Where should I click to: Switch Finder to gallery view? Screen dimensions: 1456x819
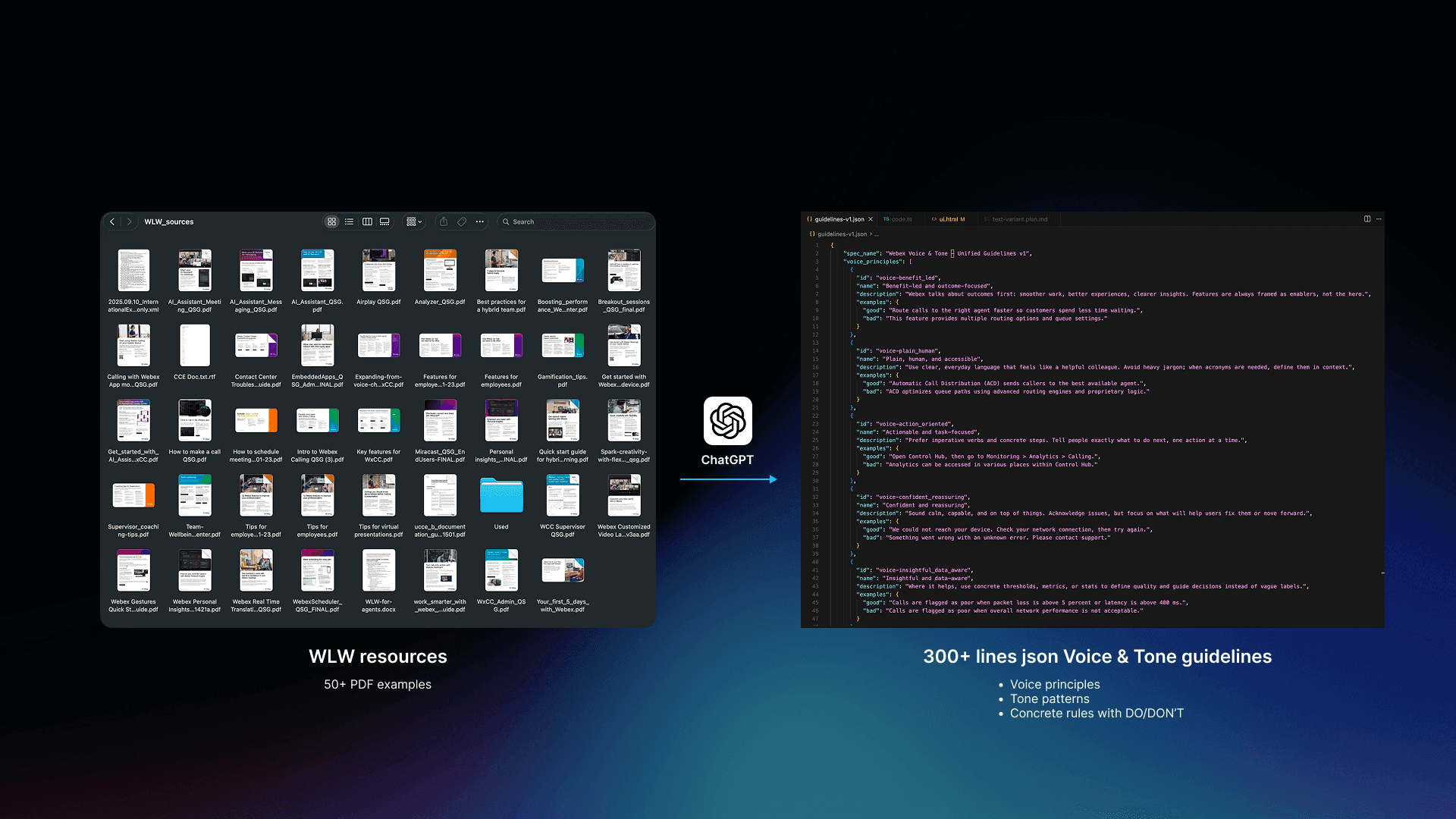[x=384, y=221]
